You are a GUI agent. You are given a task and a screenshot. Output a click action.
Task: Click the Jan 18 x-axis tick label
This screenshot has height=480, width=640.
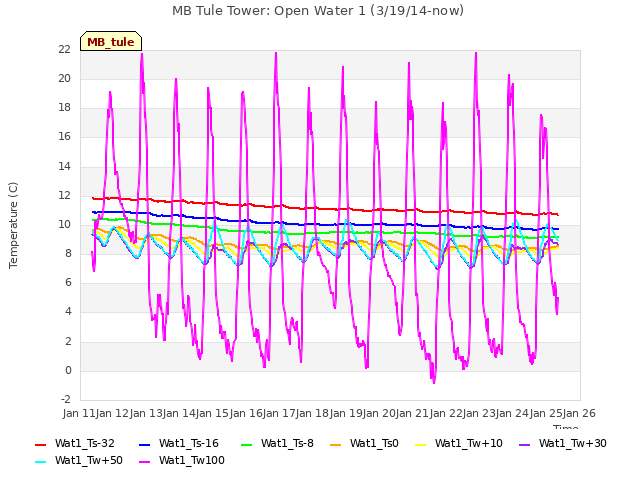pyautogui.click(x=312, y=413)
